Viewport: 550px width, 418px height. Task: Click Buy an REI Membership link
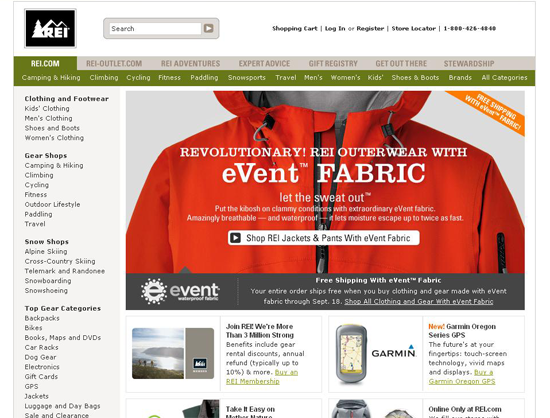[x=262, y=377]
